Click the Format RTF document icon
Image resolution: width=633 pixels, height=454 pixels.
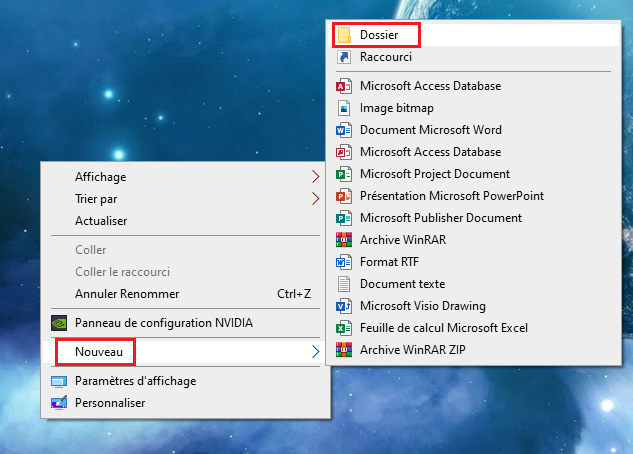point(344,262)
